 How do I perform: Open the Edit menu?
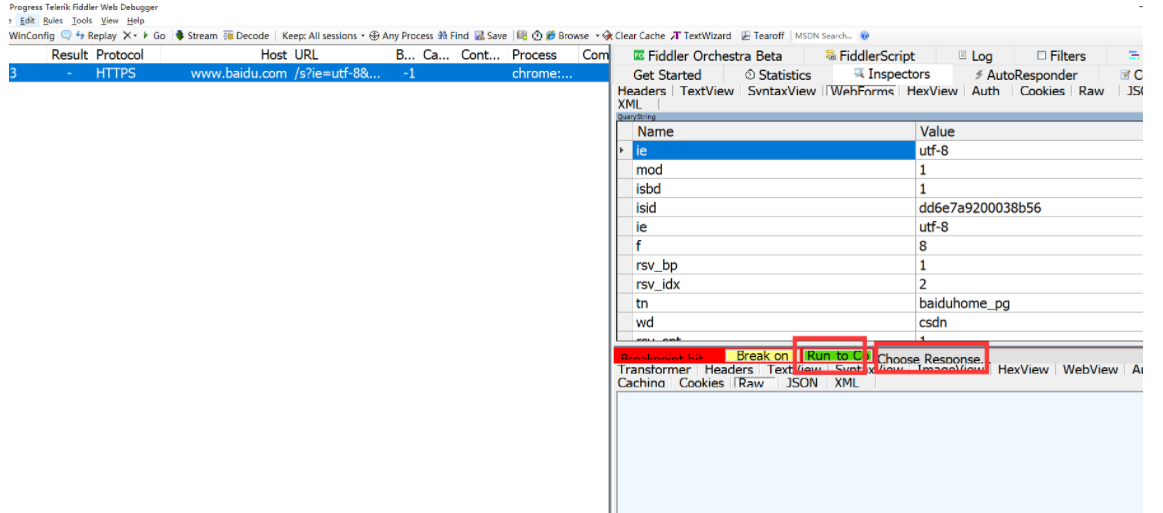tap(27, 21)
